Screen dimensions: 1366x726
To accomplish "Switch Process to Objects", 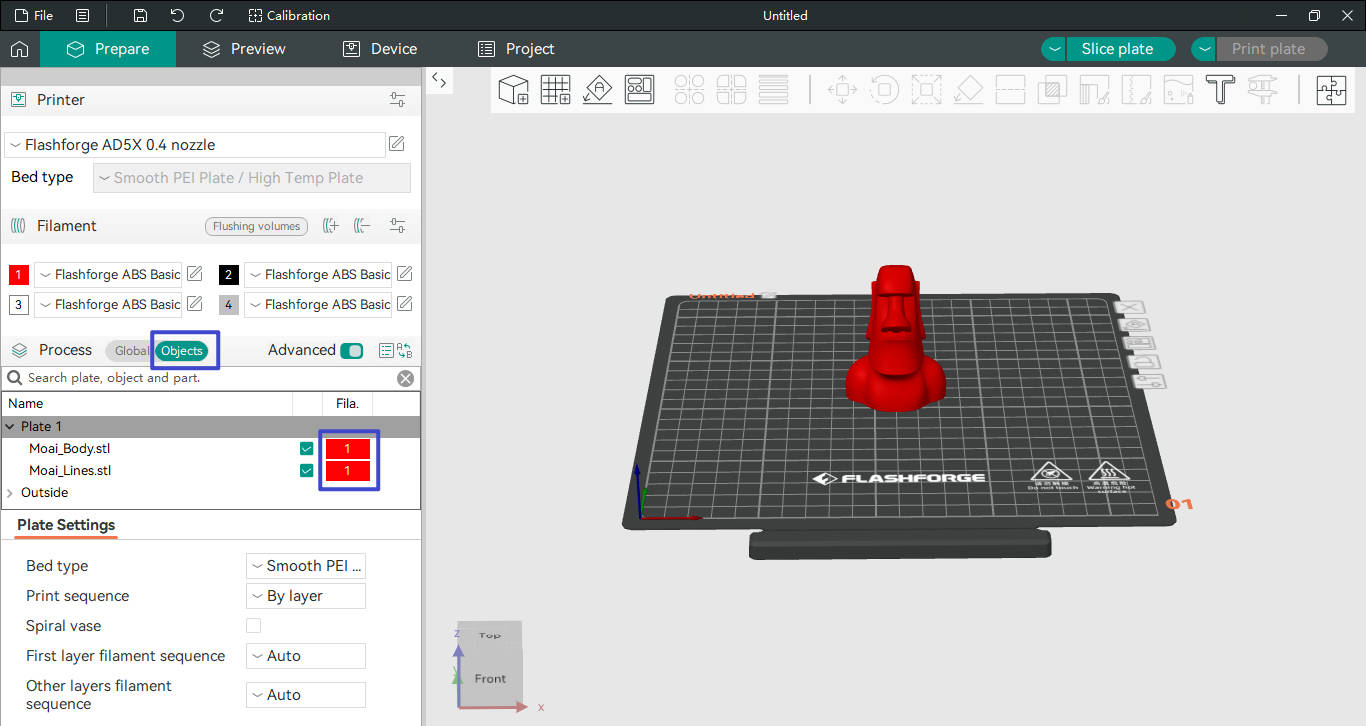I will click(x=181, y=351).
